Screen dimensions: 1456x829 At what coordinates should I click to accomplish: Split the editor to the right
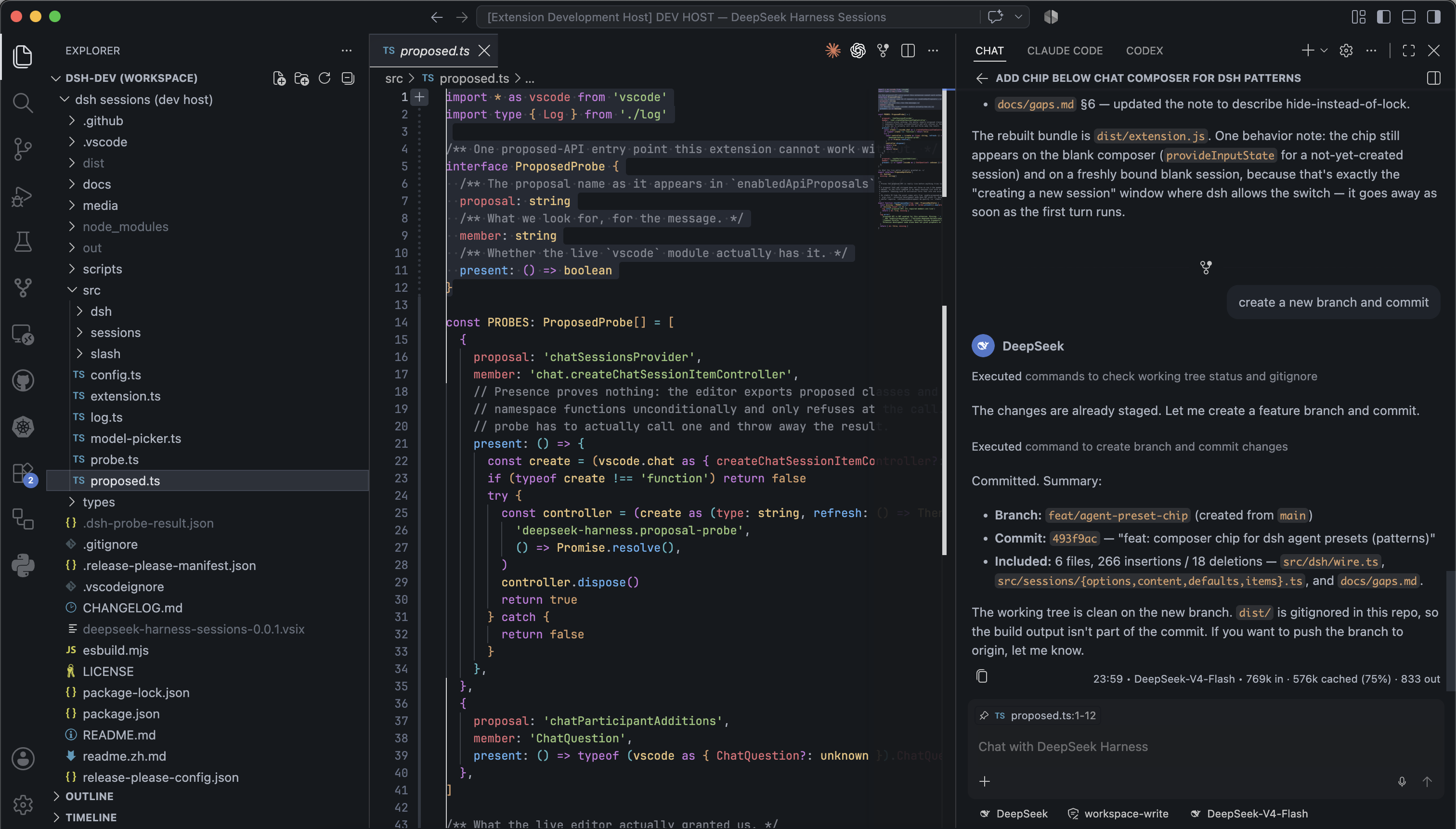pos(908,51)
